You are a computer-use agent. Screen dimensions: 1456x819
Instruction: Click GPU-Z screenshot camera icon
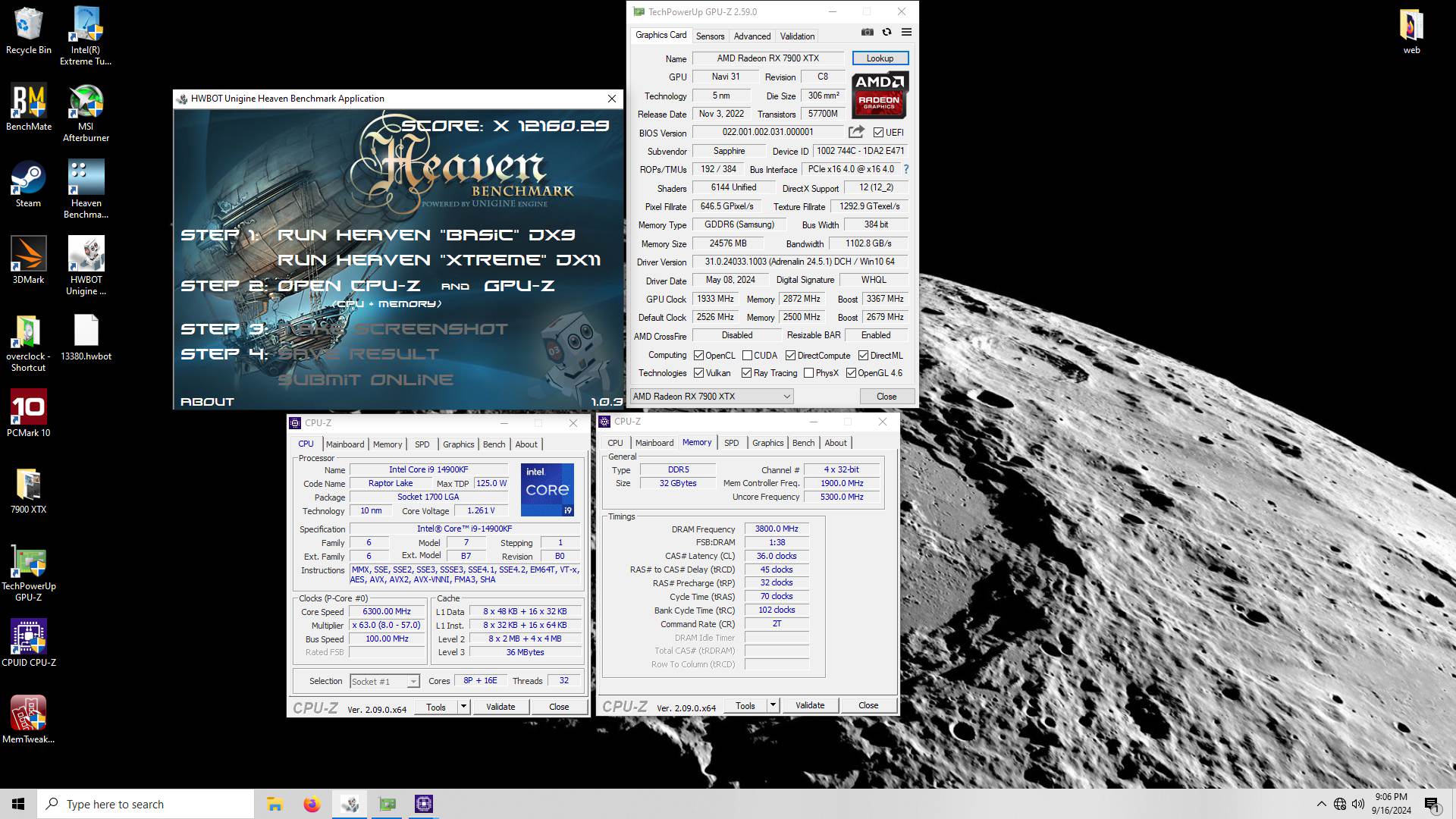click(x=867, y=32)
